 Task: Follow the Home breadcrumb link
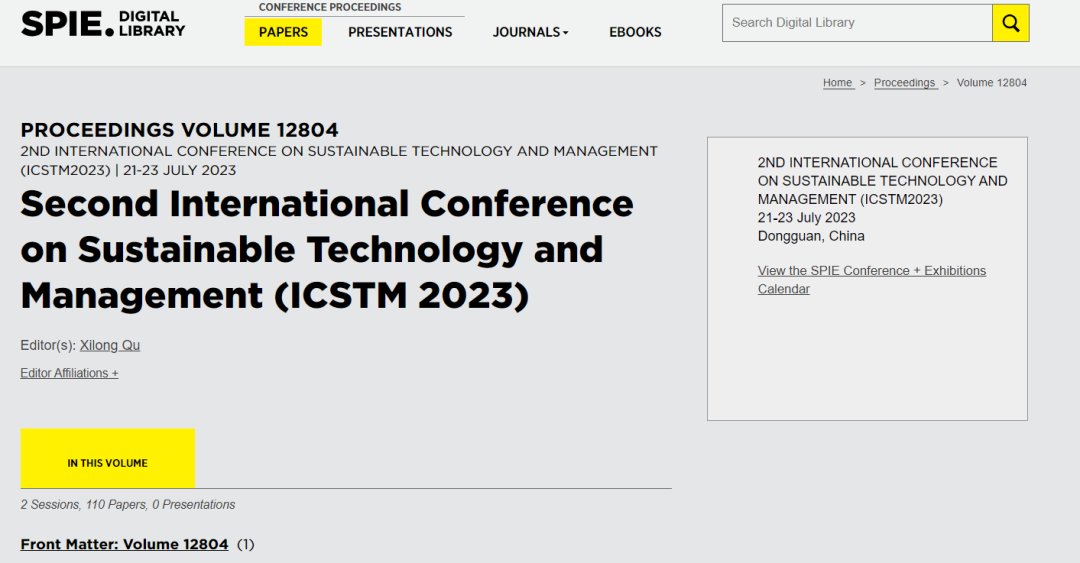point(838,83)
